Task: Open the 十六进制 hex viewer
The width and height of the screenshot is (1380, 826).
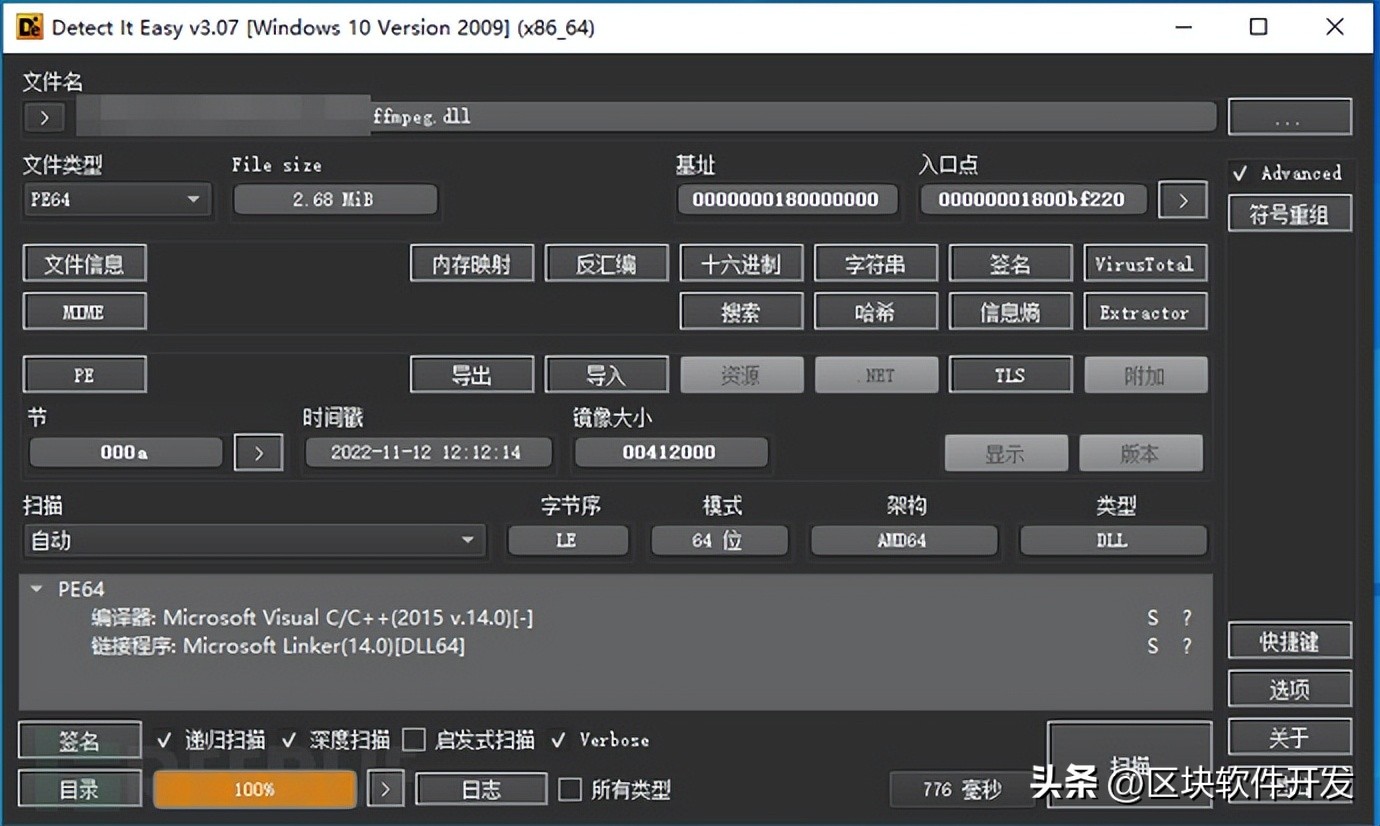Action: pos(741,263)
